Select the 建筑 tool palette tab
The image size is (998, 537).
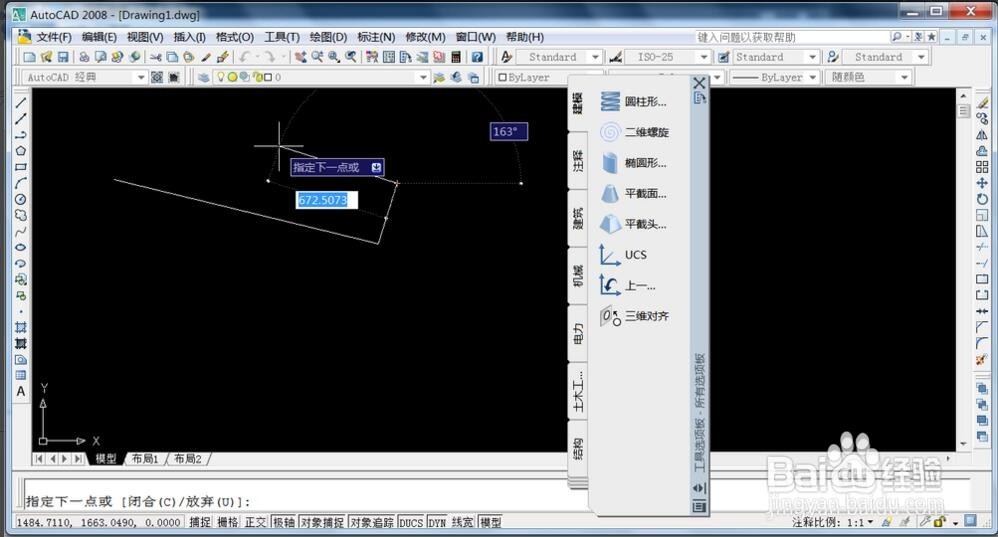[577, 218]
